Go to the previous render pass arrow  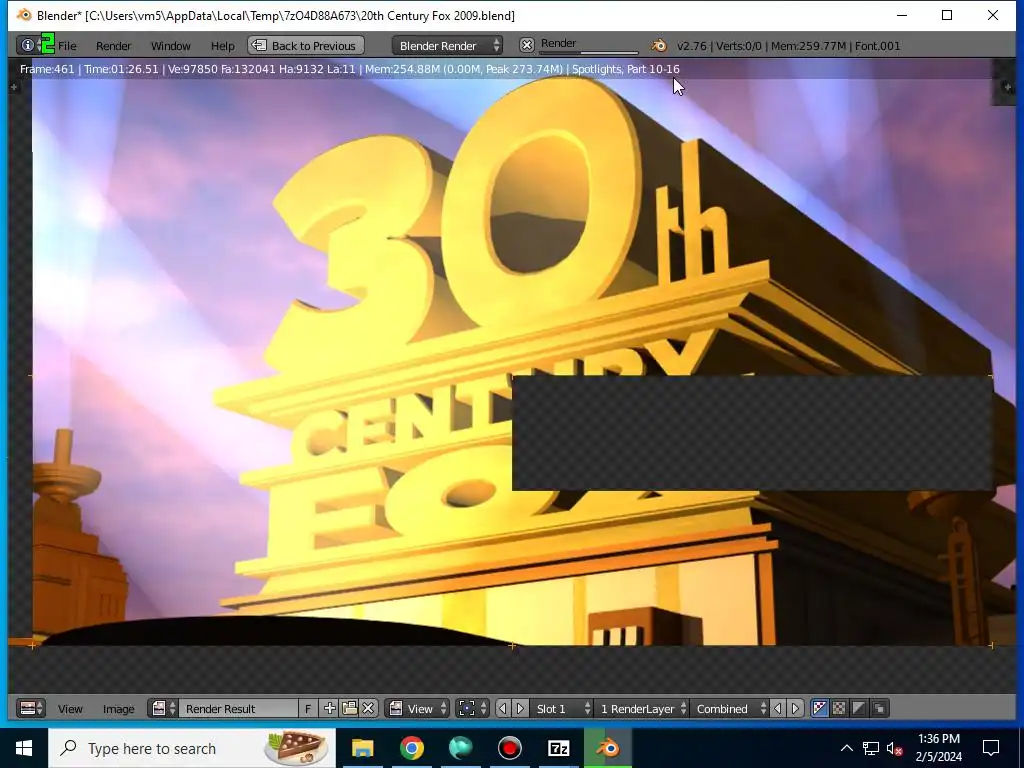click(x=778, y=709)
